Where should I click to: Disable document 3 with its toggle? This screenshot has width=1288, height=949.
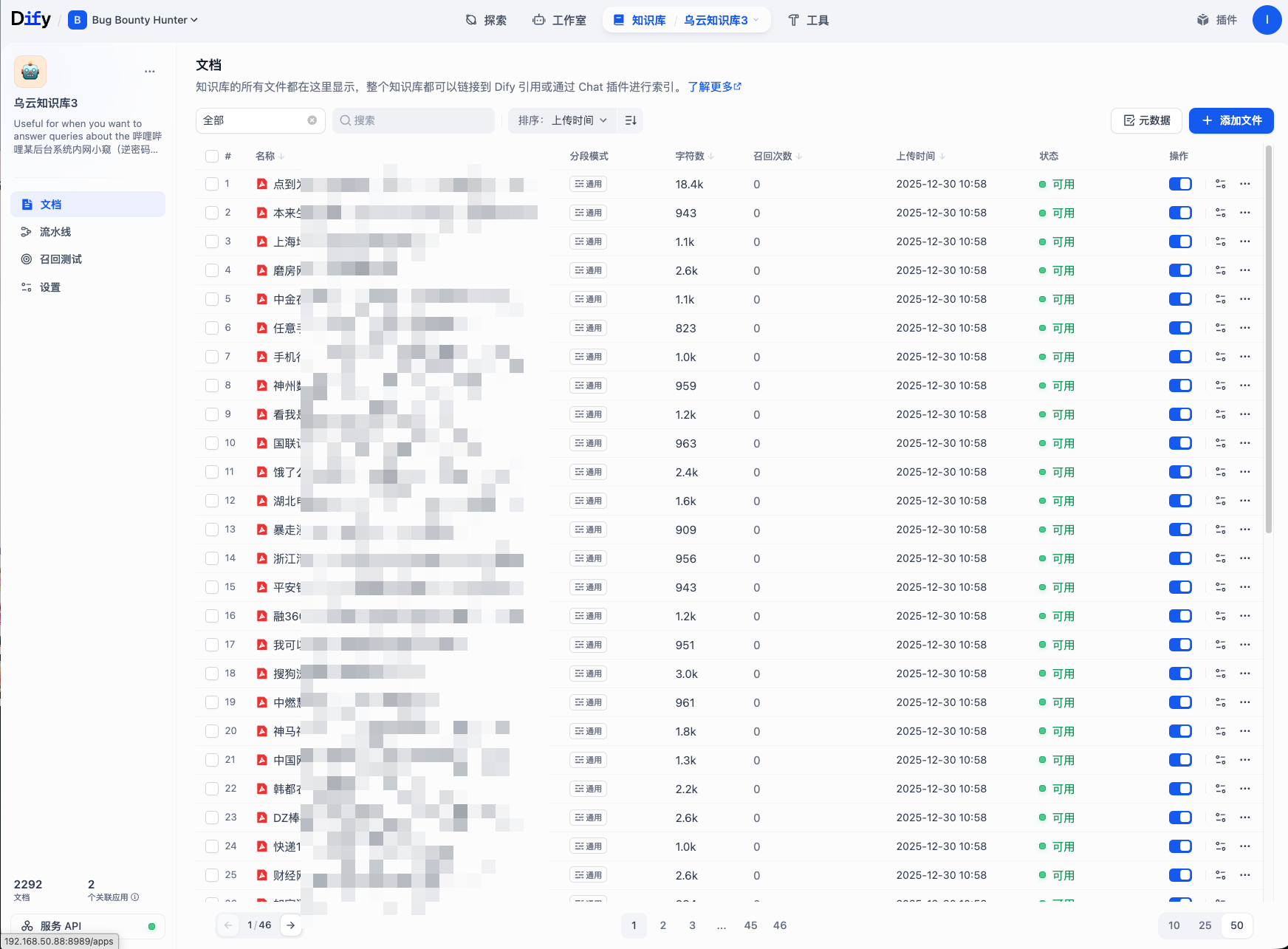(x=1180, y=241)
